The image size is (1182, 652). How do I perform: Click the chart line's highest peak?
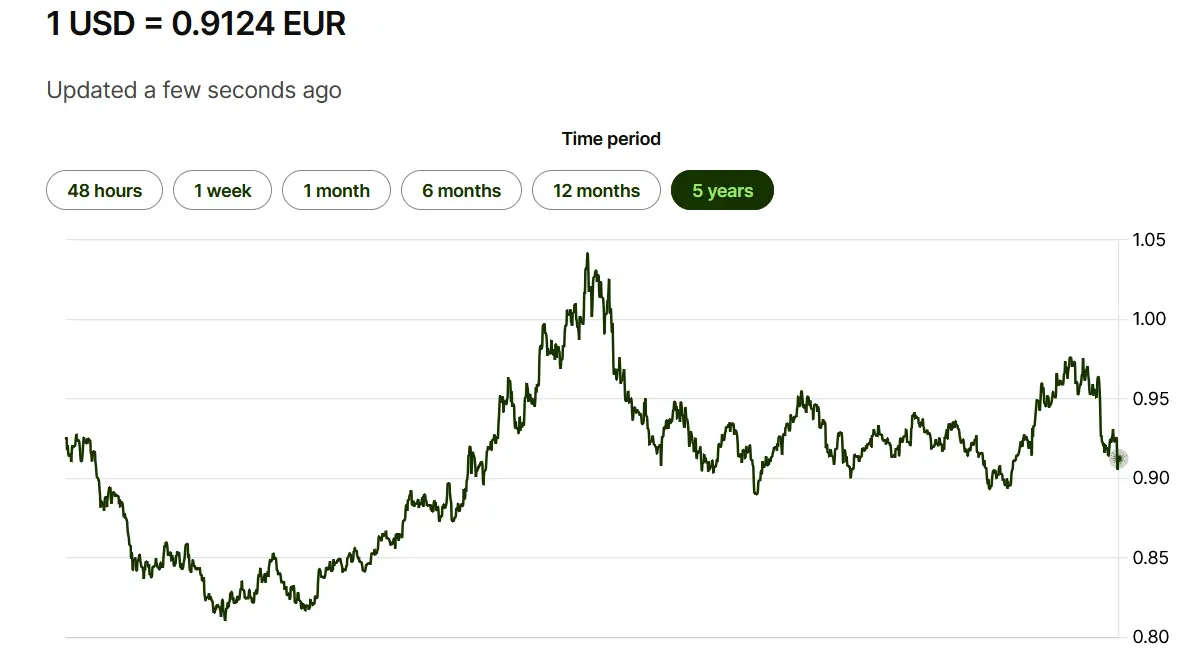[587, 254]
